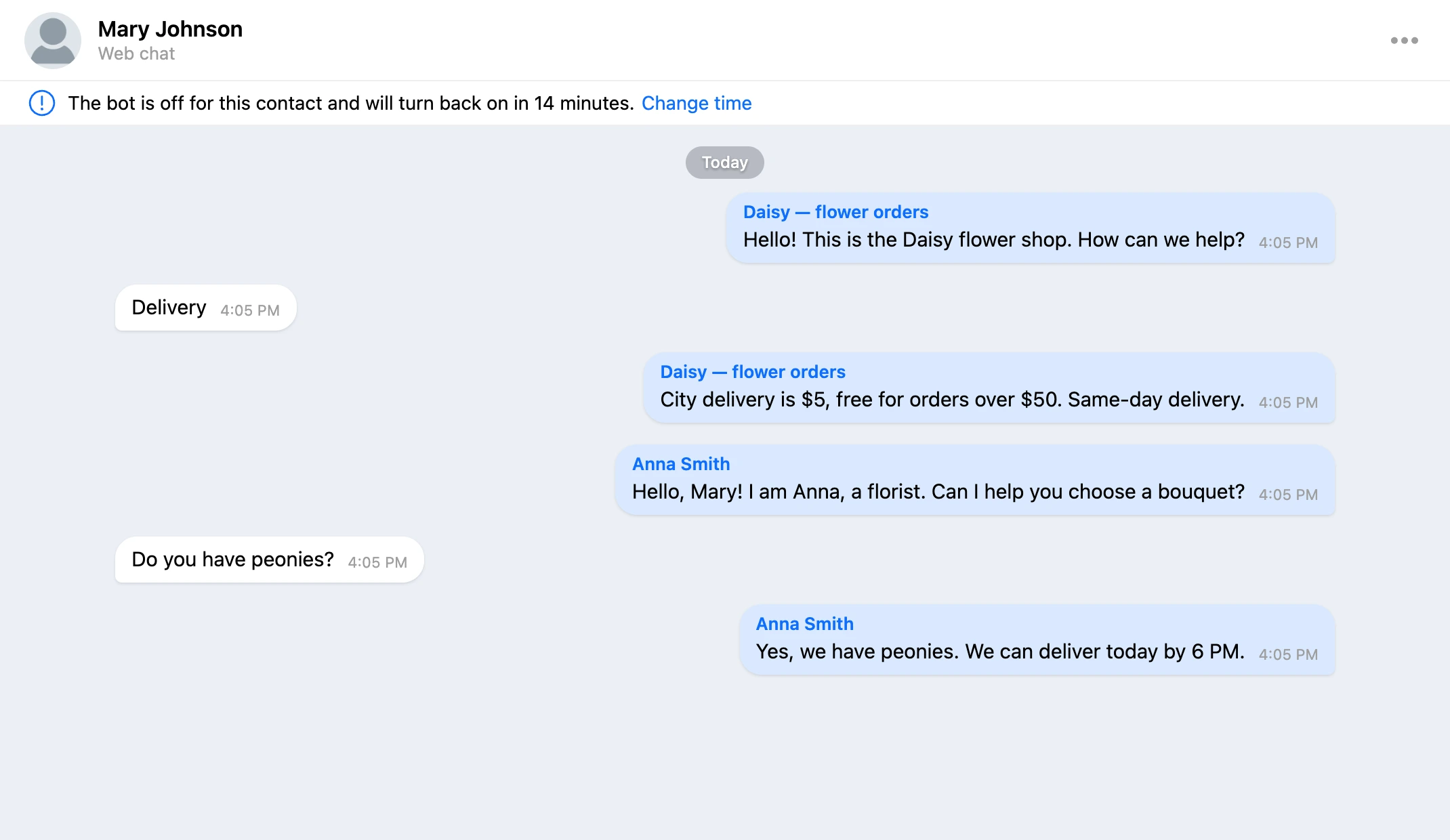Click the Daisy — flower orders name above the greeting
The image size is (1450, 840).
(835, 212)
